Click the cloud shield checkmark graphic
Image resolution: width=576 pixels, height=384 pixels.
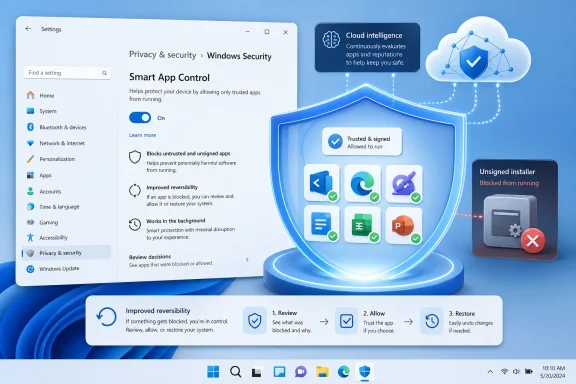click(x=474, y=61)
